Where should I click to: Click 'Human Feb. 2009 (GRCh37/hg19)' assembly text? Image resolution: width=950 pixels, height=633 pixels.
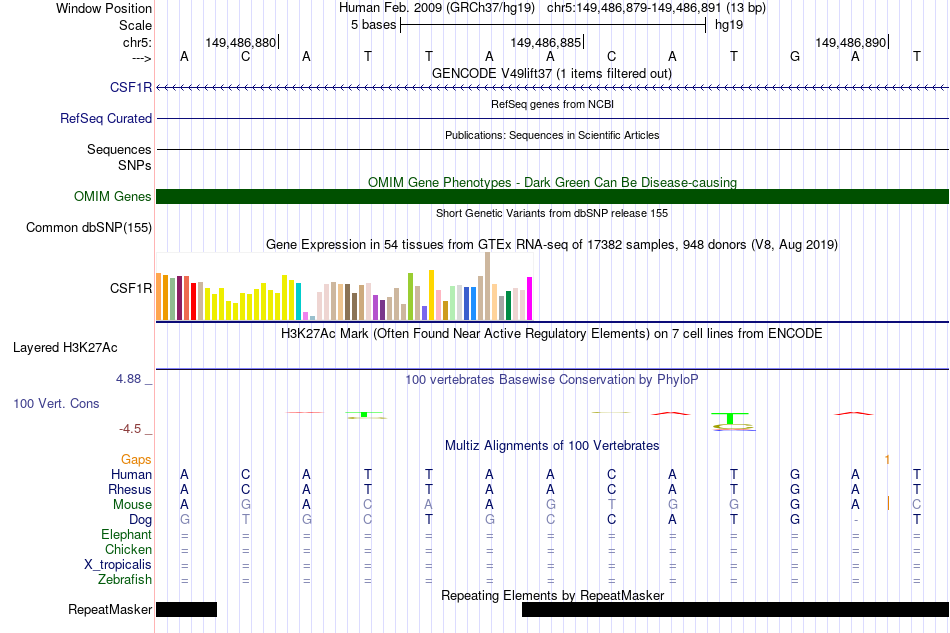437,8
